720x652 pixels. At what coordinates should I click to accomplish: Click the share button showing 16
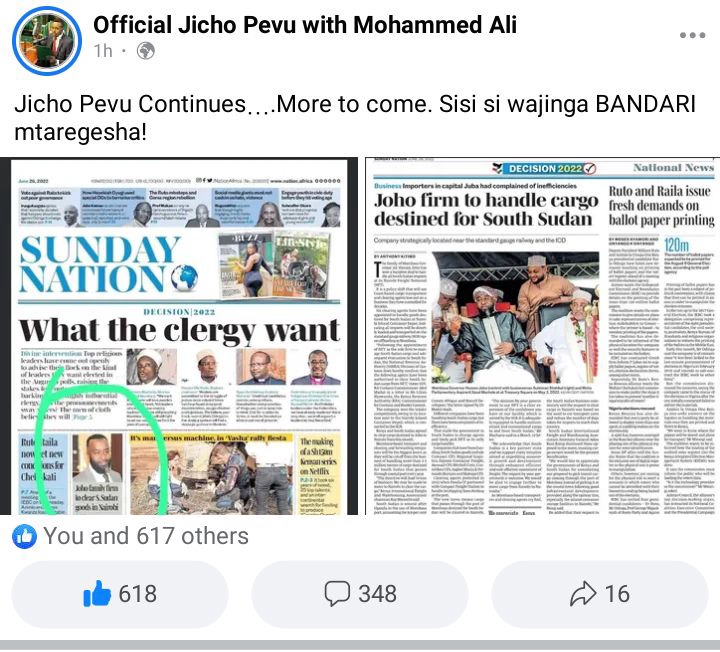click(600, 594)
